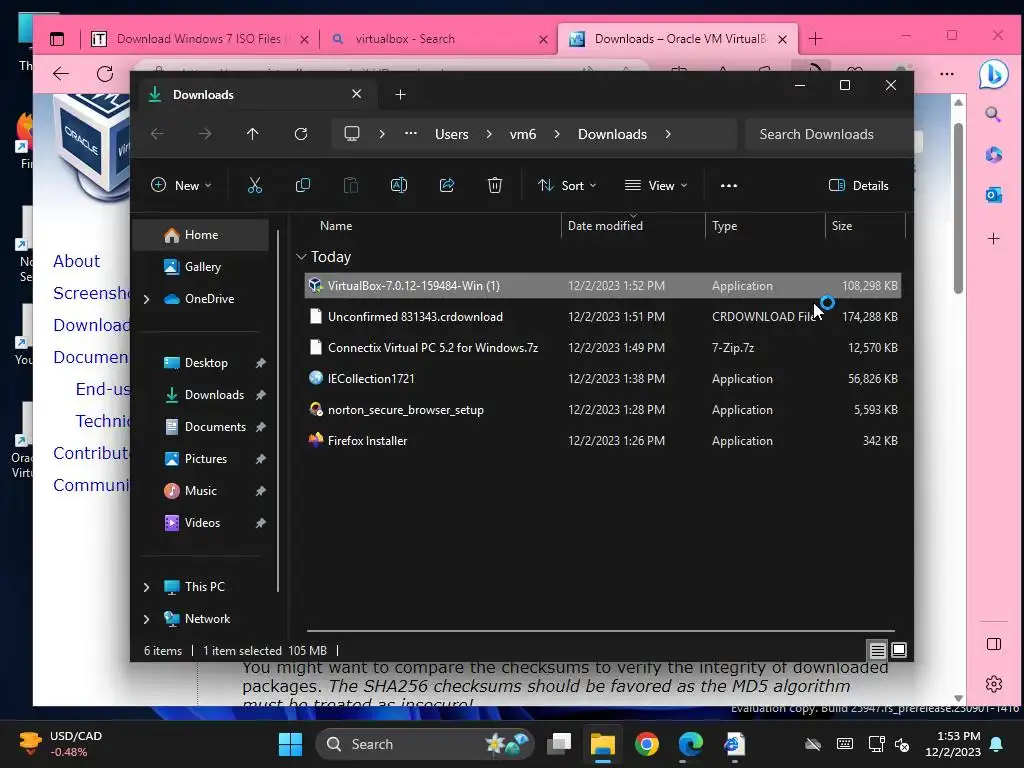
Task: Click the taskbar Search box
Action: (424, 744)
